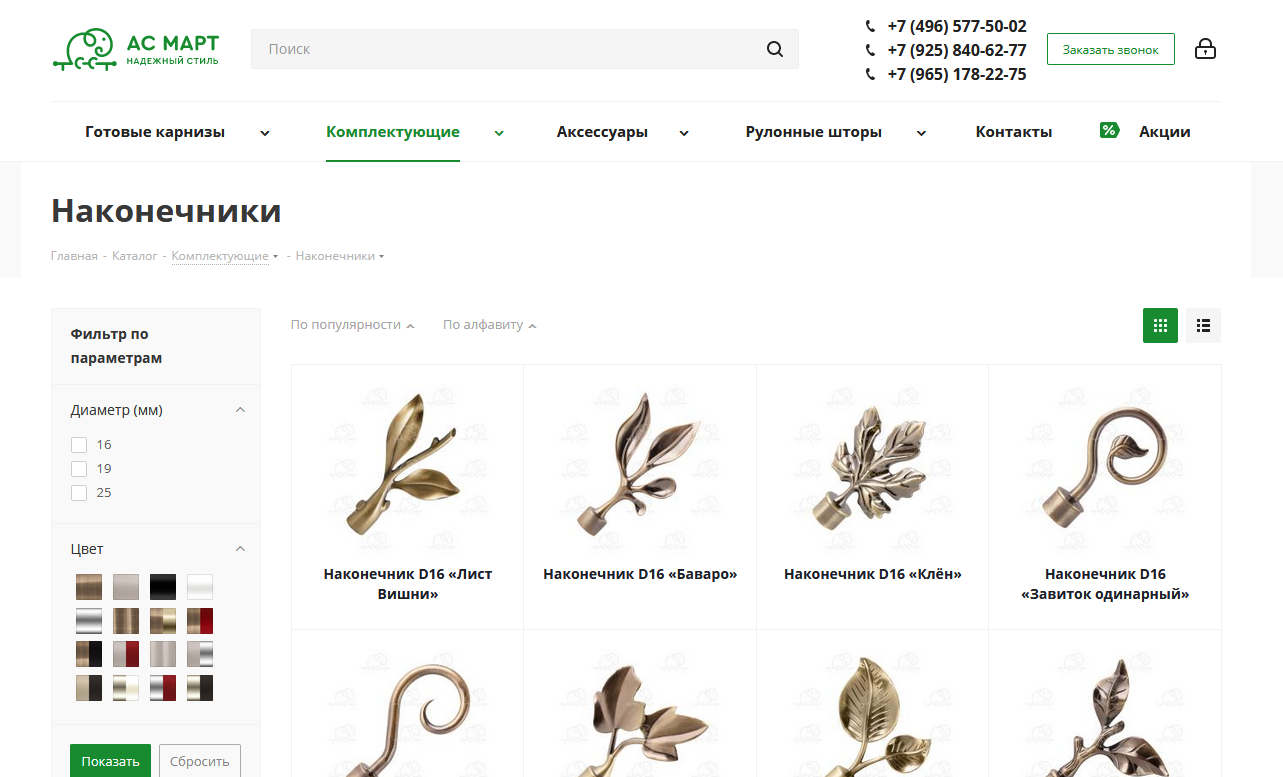
Task: Go to Контакты page
Action: (1014, 132)
